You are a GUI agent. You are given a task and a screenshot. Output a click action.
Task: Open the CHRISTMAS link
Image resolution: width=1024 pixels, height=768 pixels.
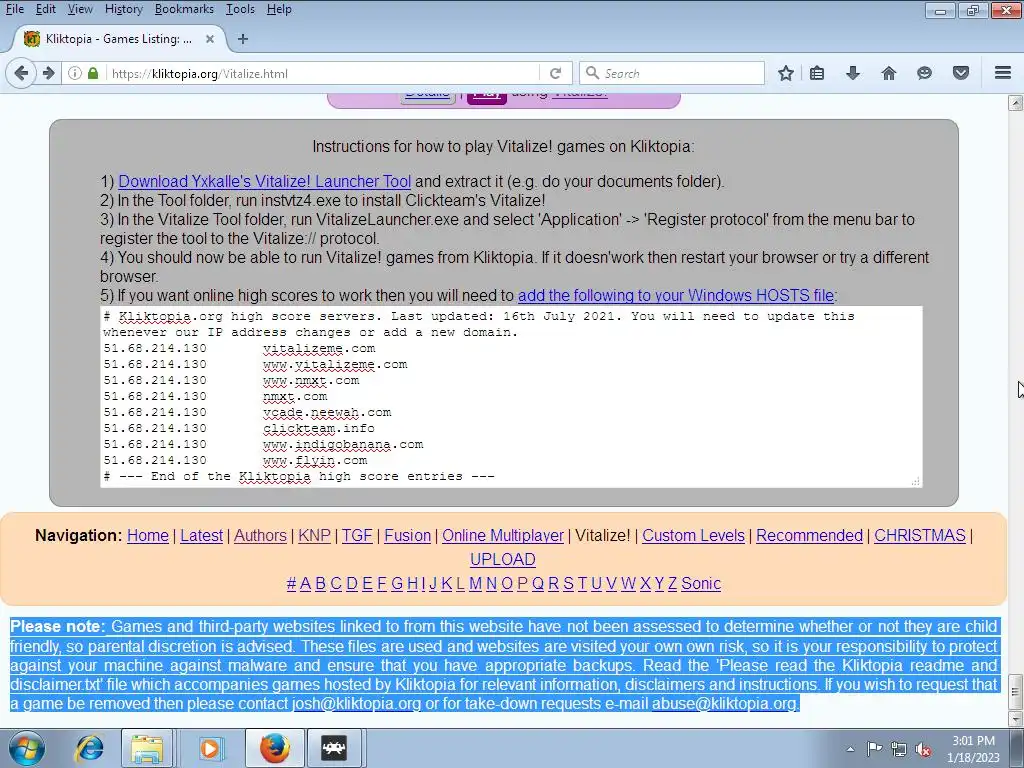[x=920, y=536]
